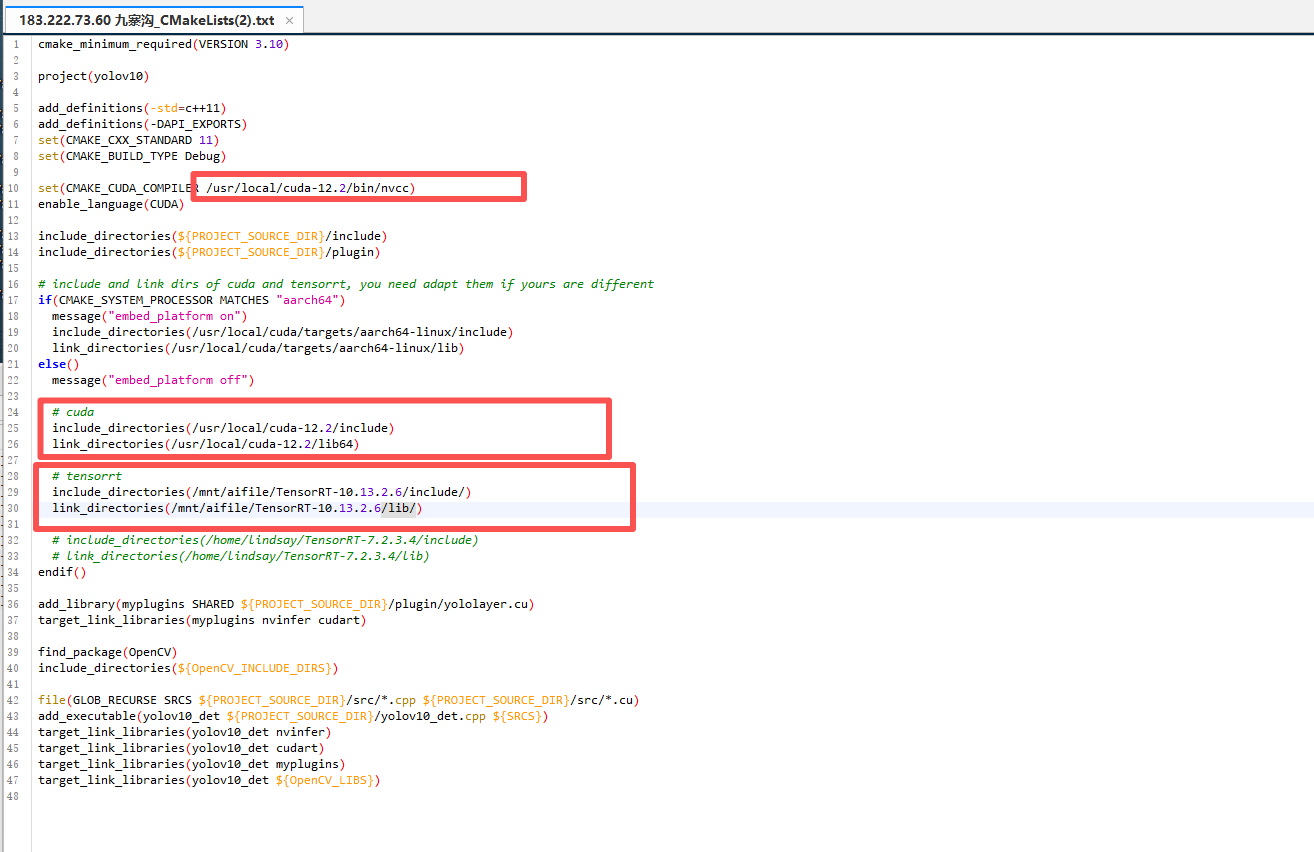This screenshot has width=1314, height=852.
Task: Click the add_library(myplugins SHARED ...) line
Action: [x=286, y=604]
